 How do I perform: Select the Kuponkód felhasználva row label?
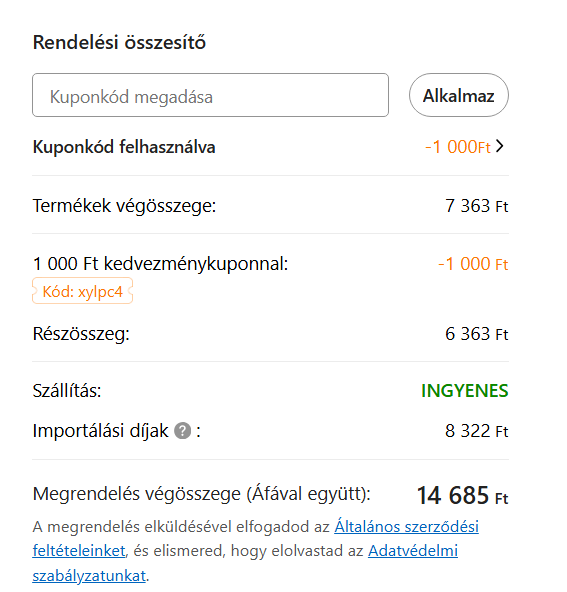tap(124, 147)
